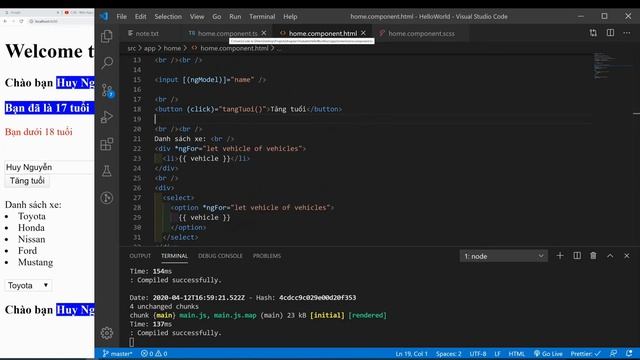640x360 pixels.
Task: Click 'Ln 19, Col 1' status item
Action: pyautogui.click(x=411, y=353)
